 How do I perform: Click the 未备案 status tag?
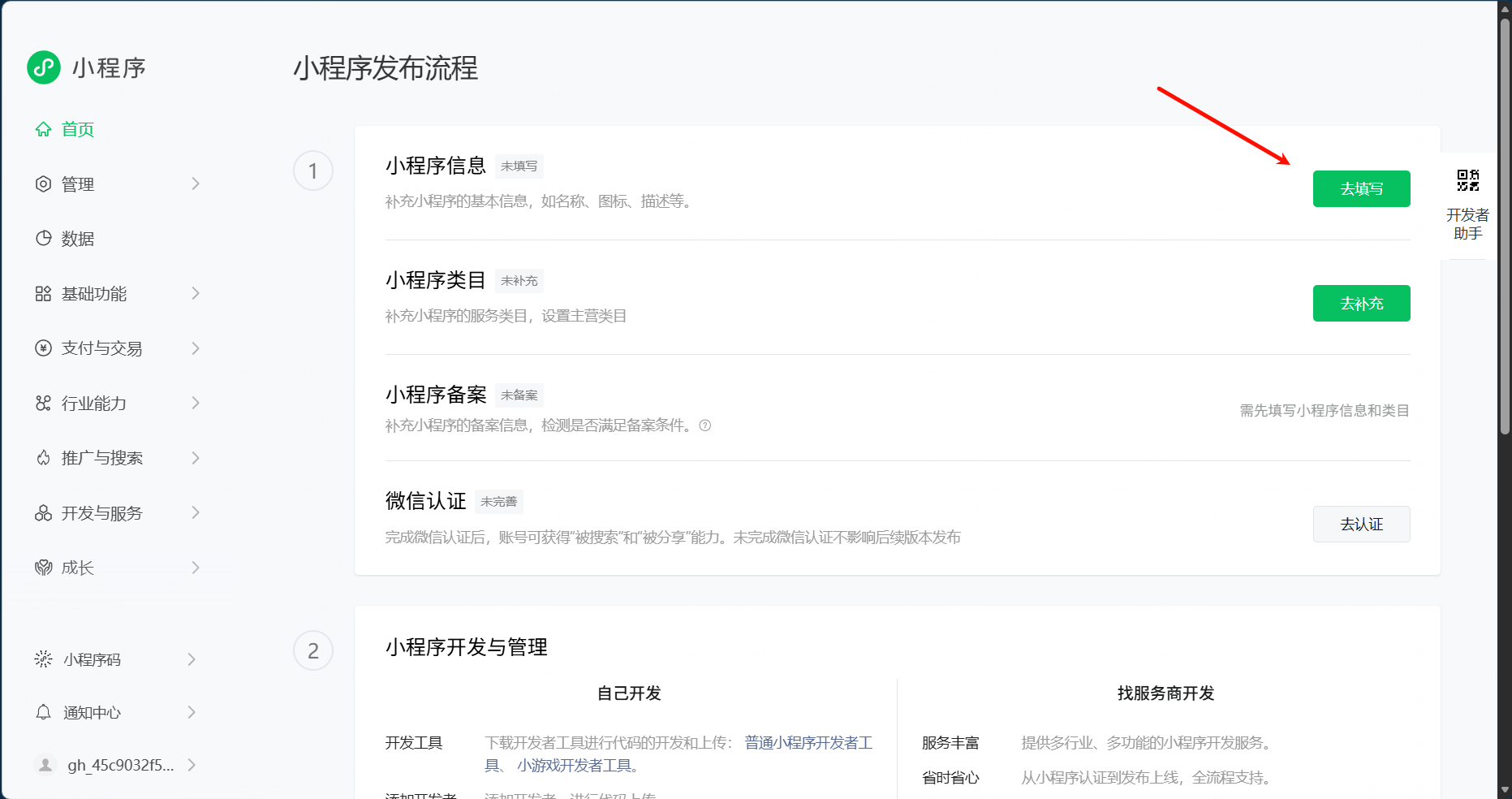tap(519, 395)
